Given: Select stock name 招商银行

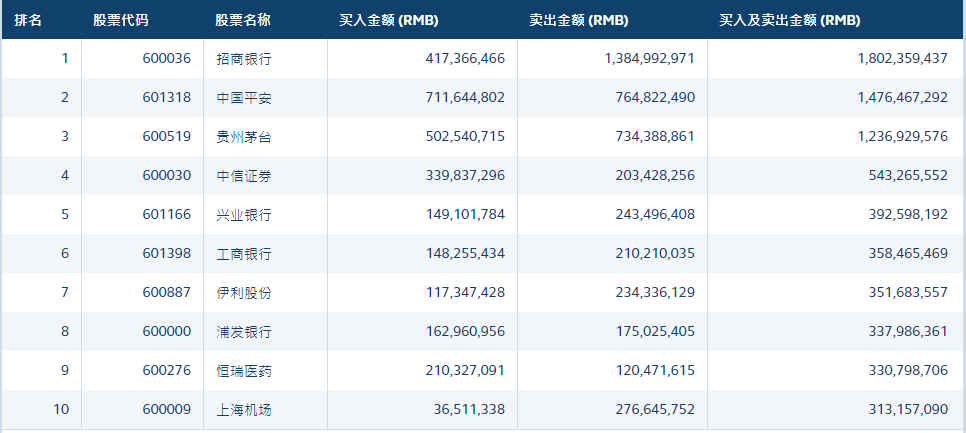Looking at the screenshot, I should coord(244,59).
